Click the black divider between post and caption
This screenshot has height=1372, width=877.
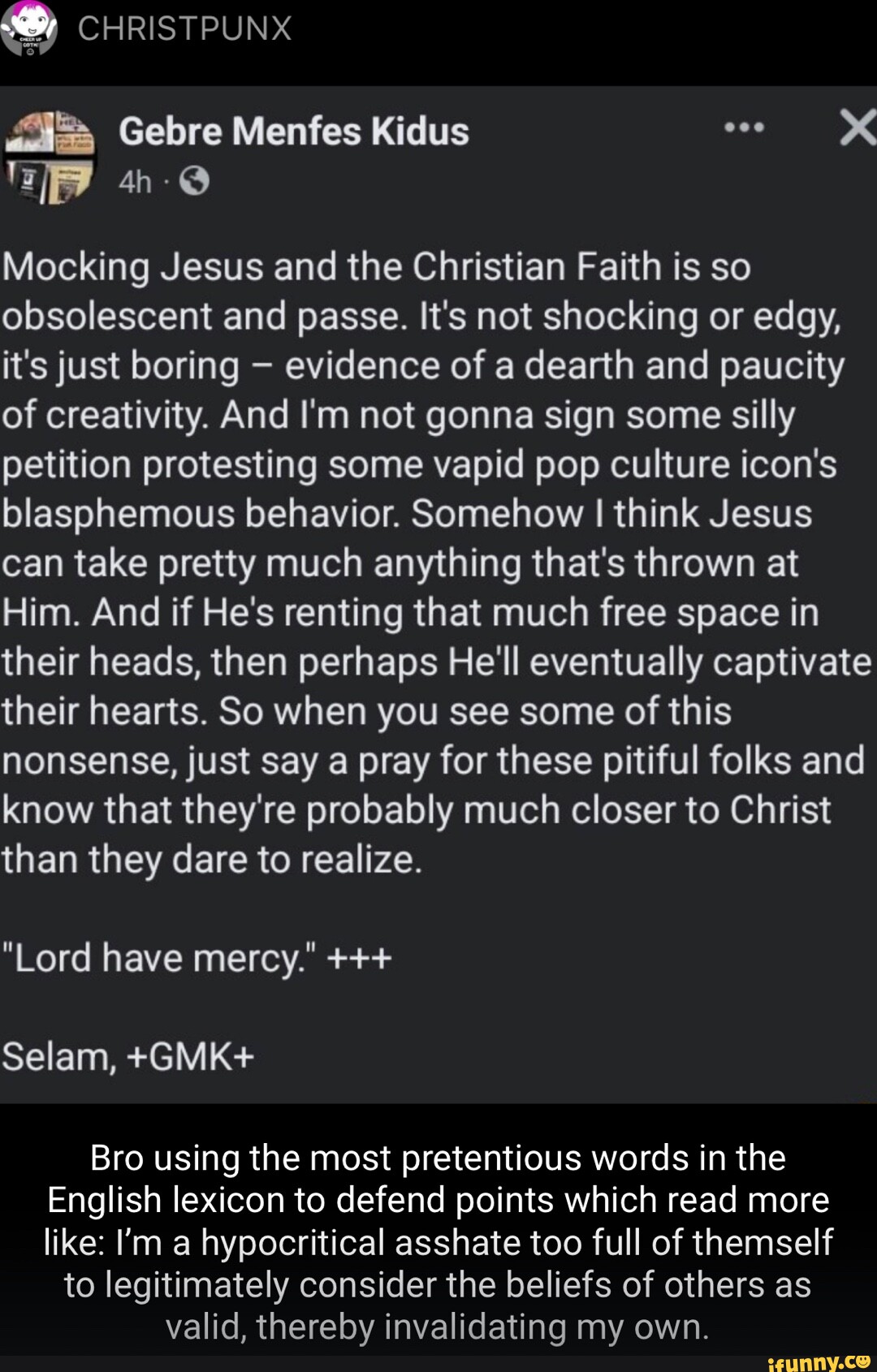[x=438, y=1118]
